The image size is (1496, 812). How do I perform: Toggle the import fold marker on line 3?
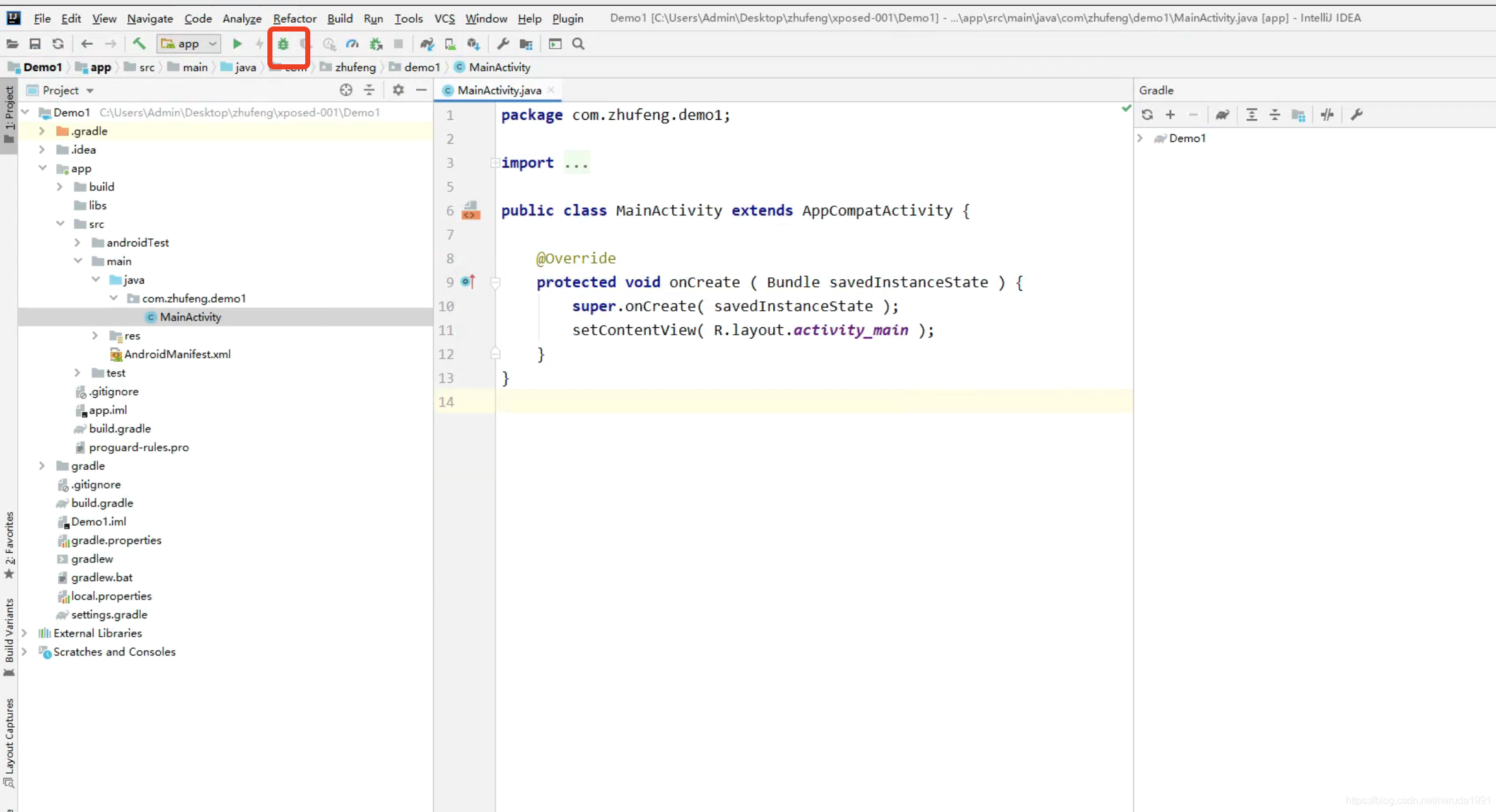click(495, 163)
